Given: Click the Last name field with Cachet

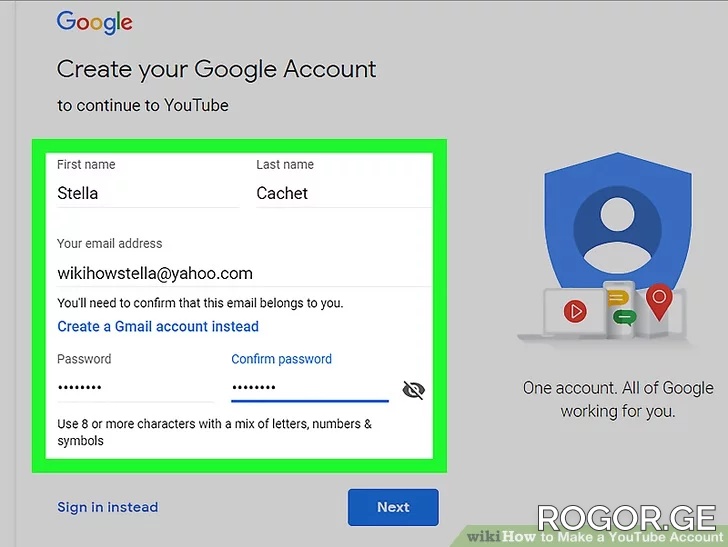Looking at the screenshot, I should 344,193.
